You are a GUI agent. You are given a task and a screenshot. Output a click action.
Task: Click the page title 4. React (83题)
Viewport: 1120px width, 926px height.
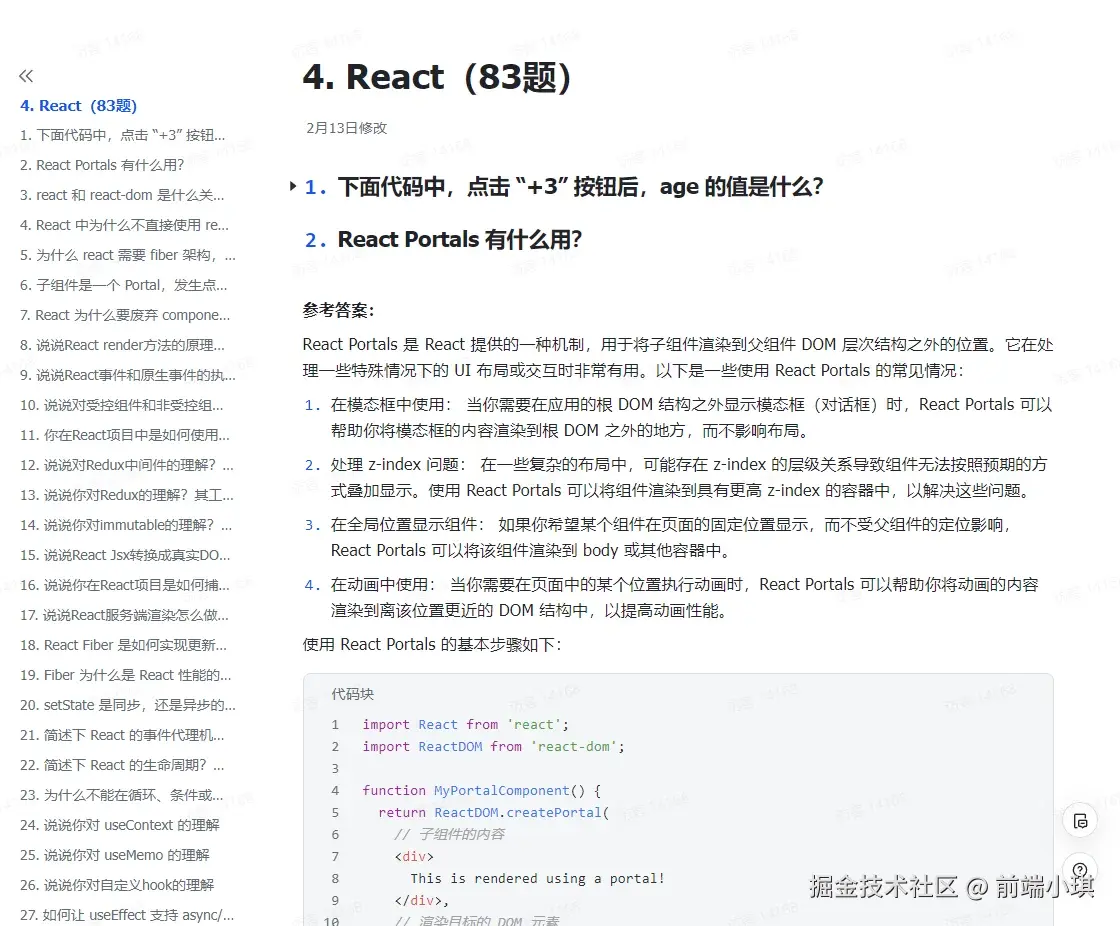437,77
